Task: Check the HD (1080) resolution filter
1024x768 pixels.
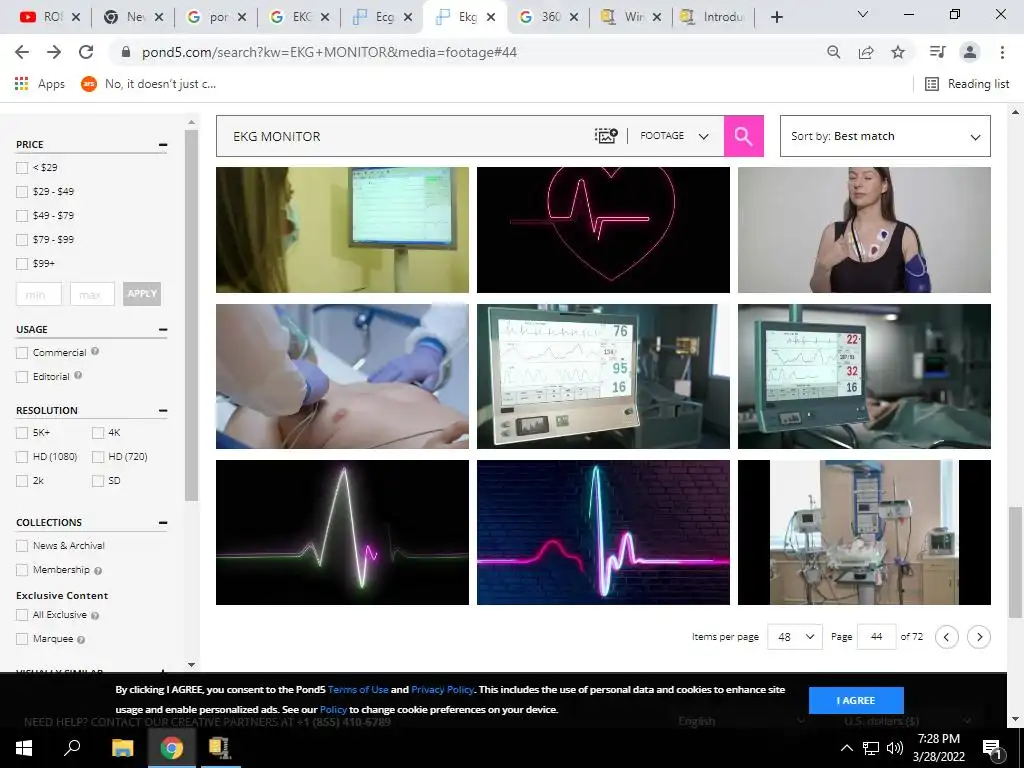Action: click(22, 457)
